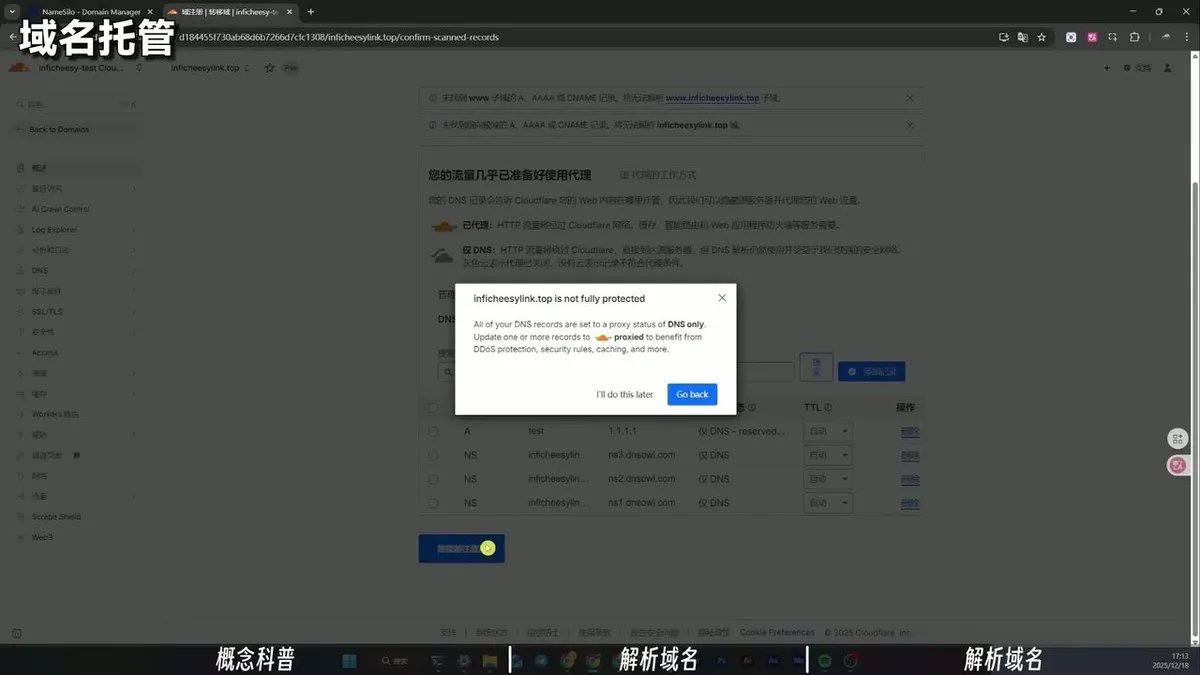This screenshot has width=1200, height=675.
Task: Select the Web3 sidebar section
Action: (40, 538)
